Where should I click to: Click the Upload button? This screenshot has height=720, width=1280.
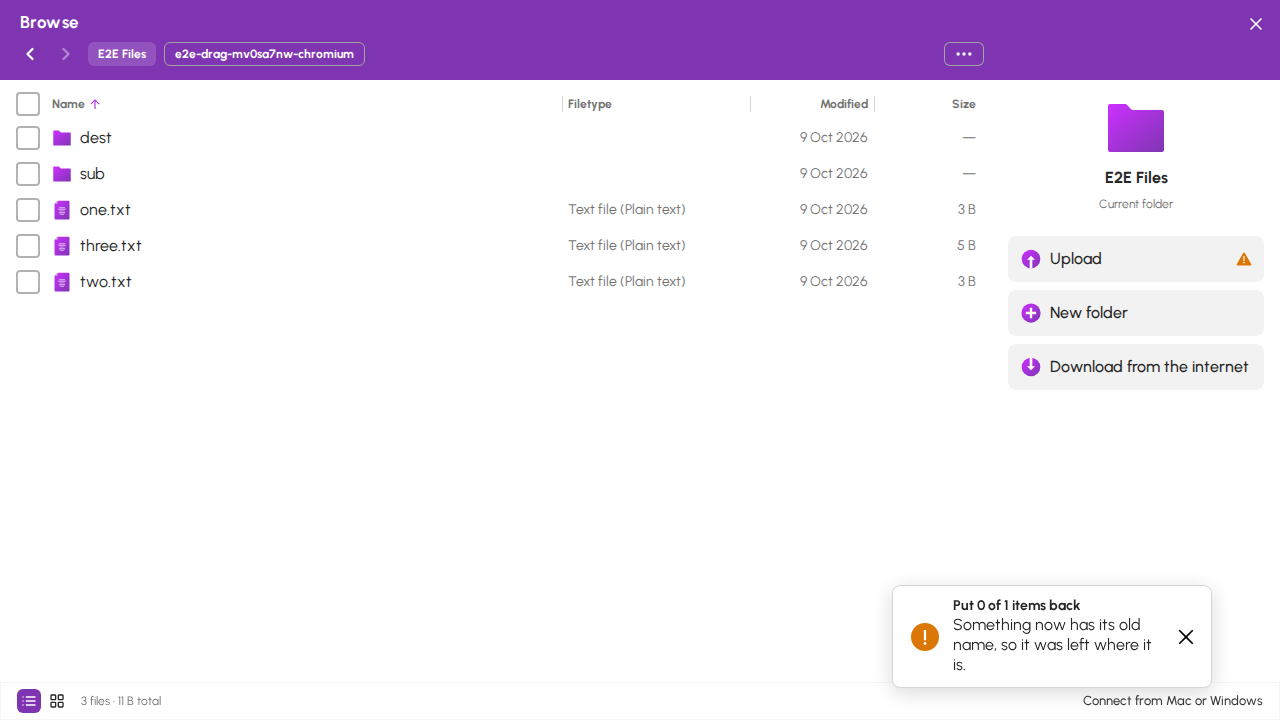click(1136, 259)
